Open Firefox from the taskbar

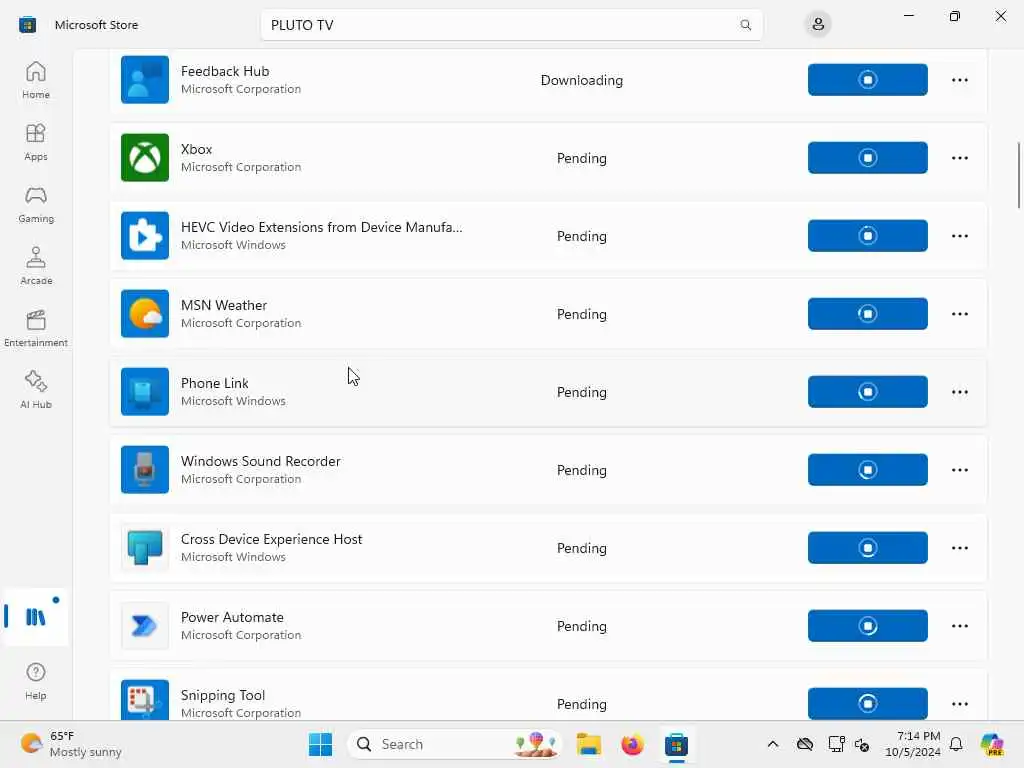pos(632,744)
